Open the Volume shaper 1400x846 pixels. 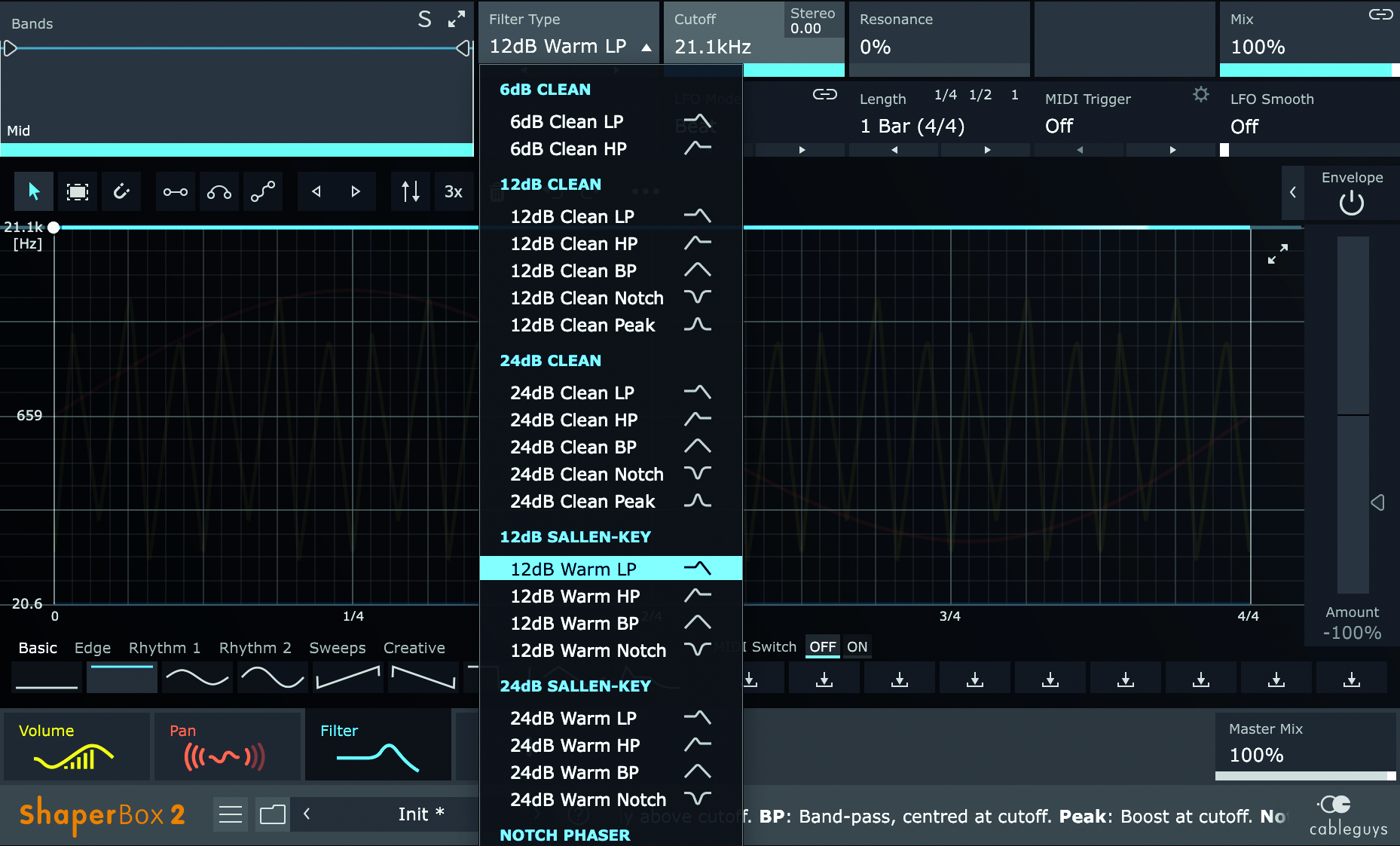(x=76, y=746)
